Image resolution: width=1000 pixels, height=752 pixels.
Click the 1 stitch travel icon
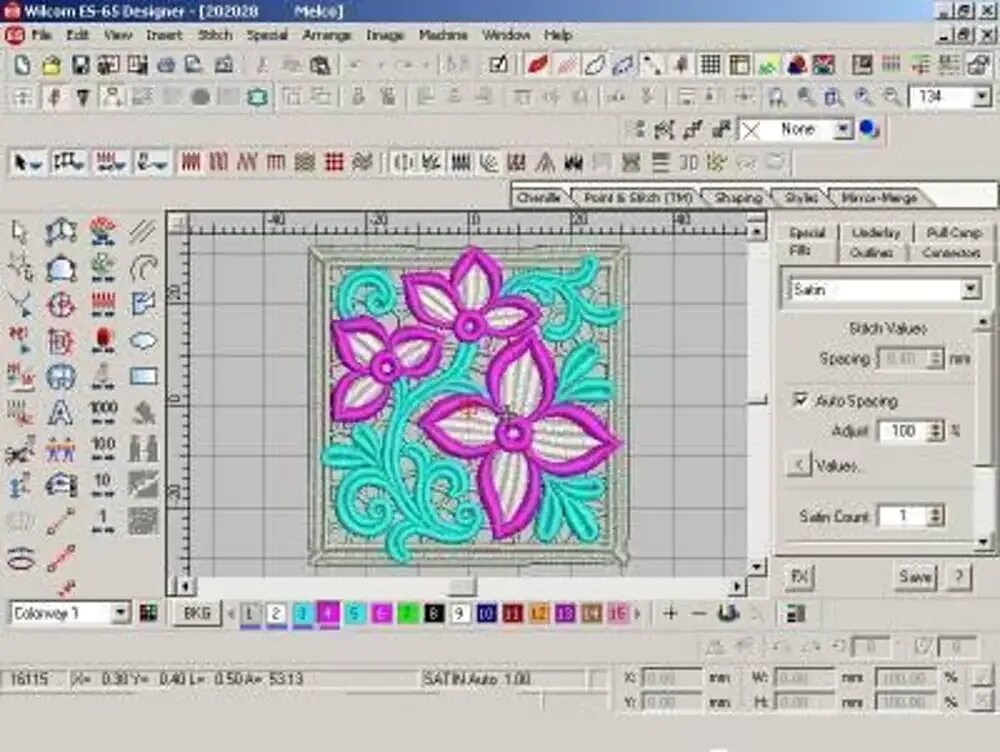point(103,521)
